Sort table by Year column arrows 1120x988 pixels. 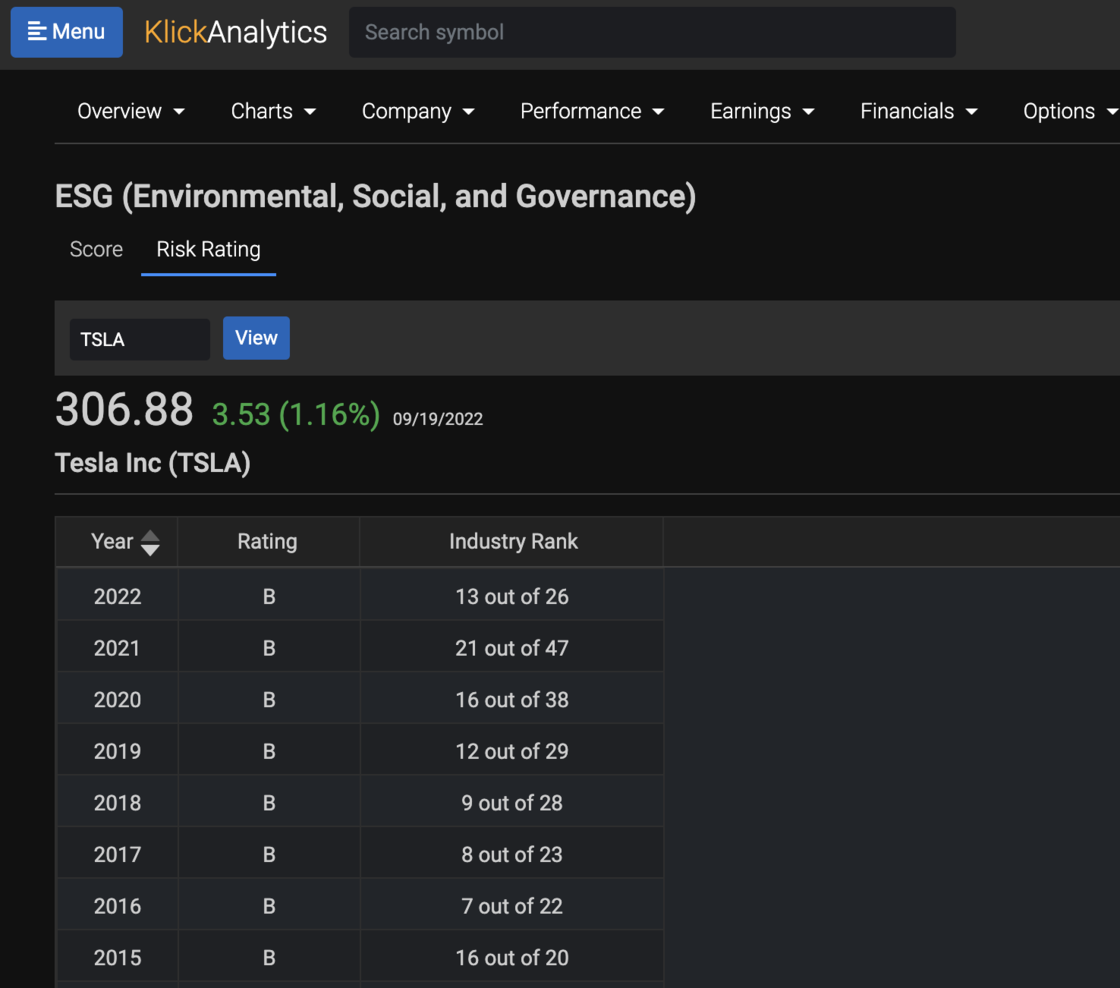[150, 542]
